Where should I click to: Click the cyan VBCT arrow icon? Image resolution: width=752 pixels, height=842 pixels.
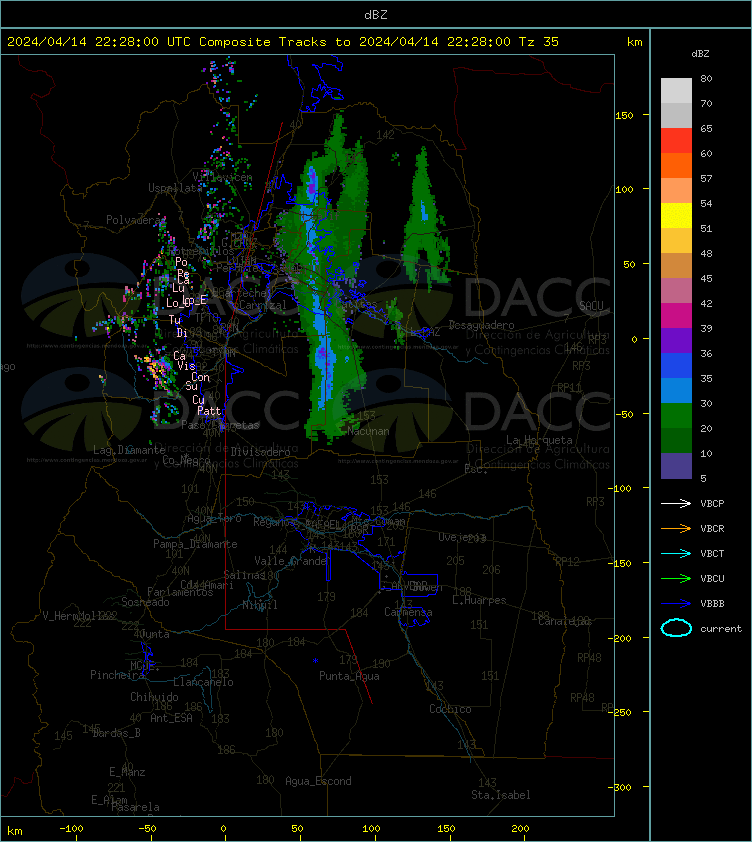676,554
